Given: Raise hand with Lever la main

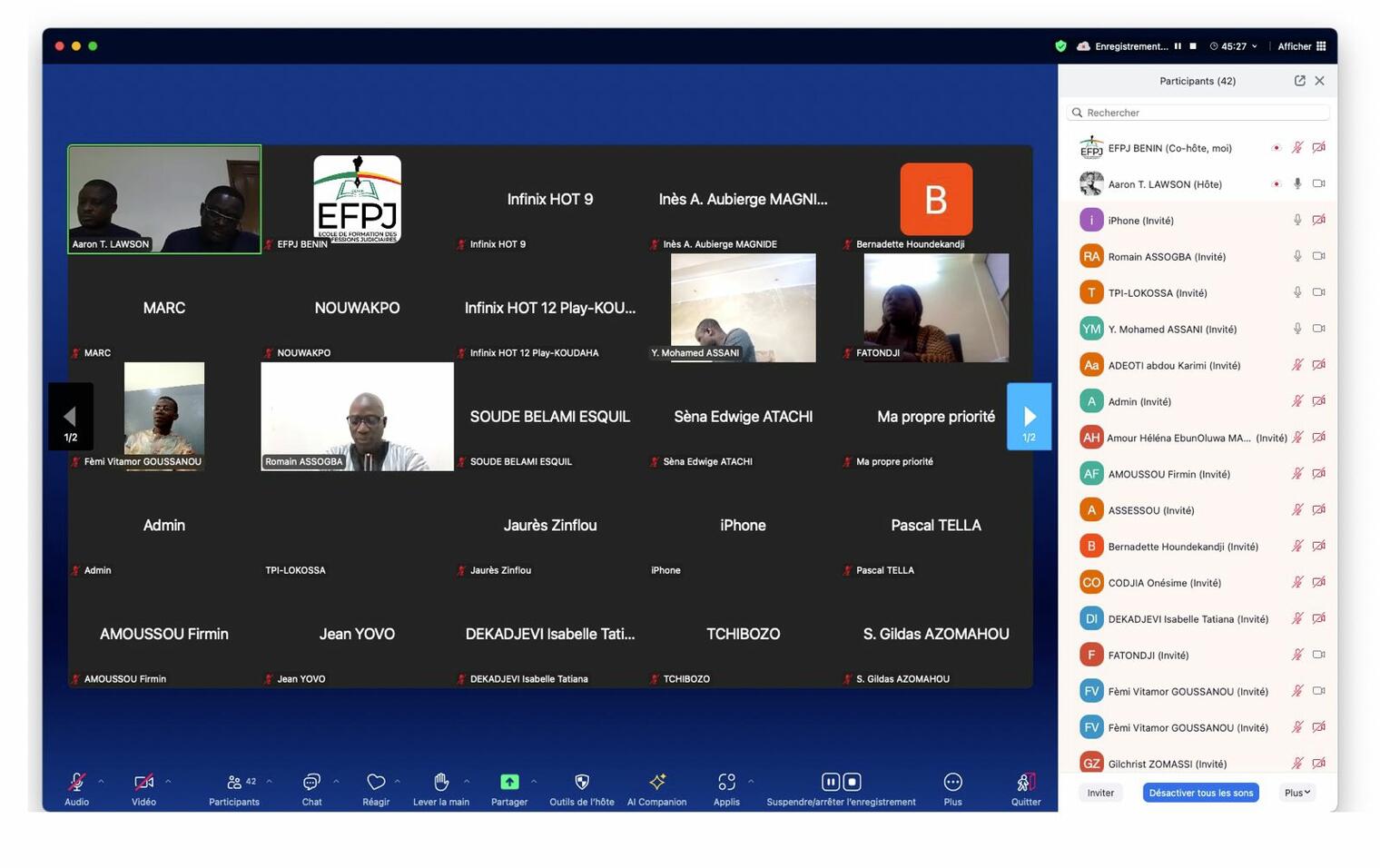Looking at the screenshot, I should click(441, 783).
